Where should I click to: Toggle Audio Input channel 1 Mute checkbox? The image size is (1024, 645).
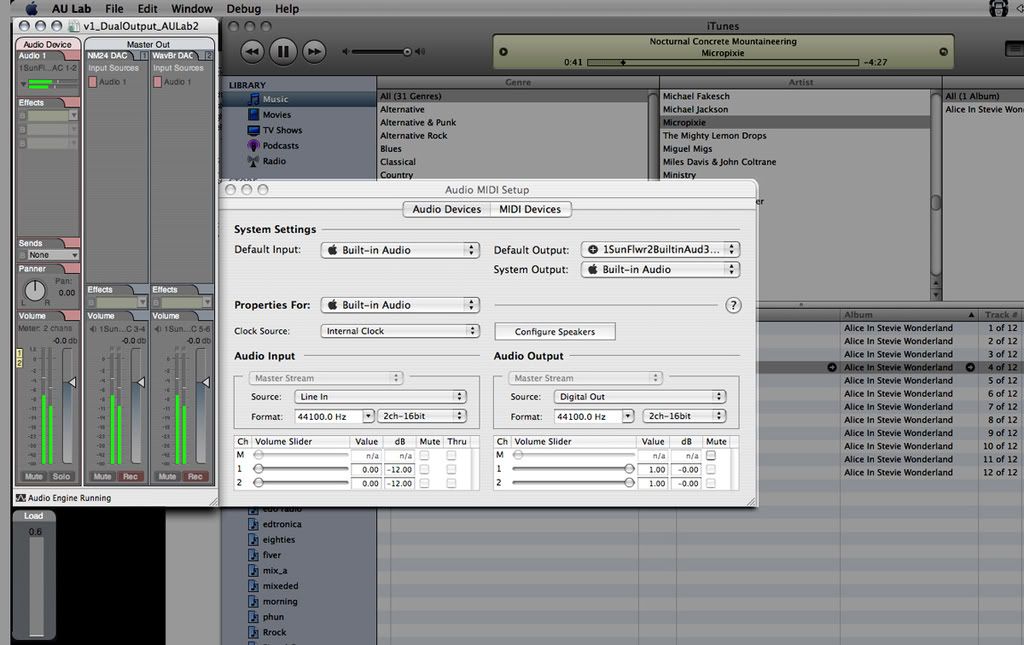tap(424, 469)
